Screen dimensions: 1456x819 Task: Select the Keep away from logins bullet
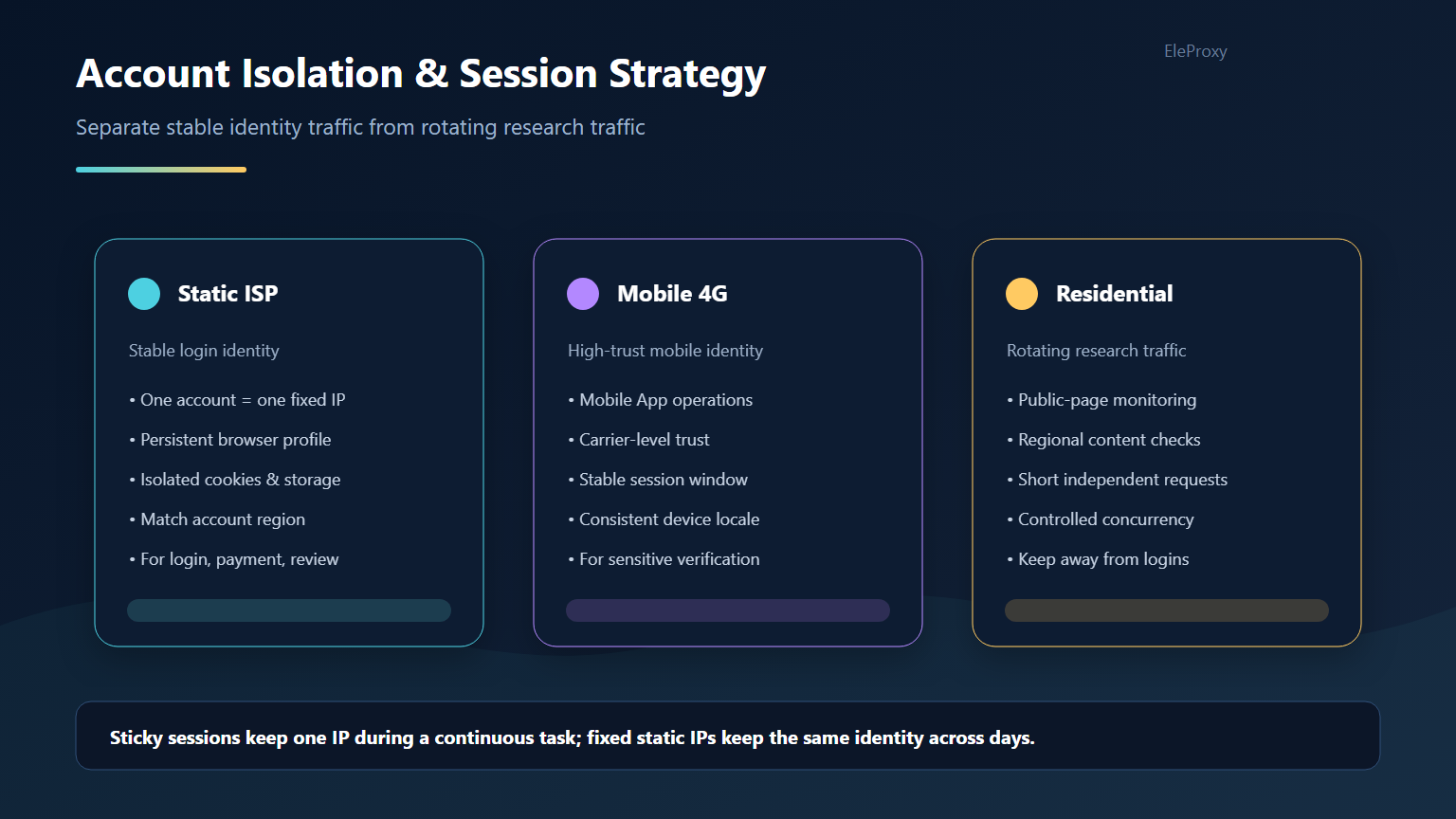(x=1098, y=559)
